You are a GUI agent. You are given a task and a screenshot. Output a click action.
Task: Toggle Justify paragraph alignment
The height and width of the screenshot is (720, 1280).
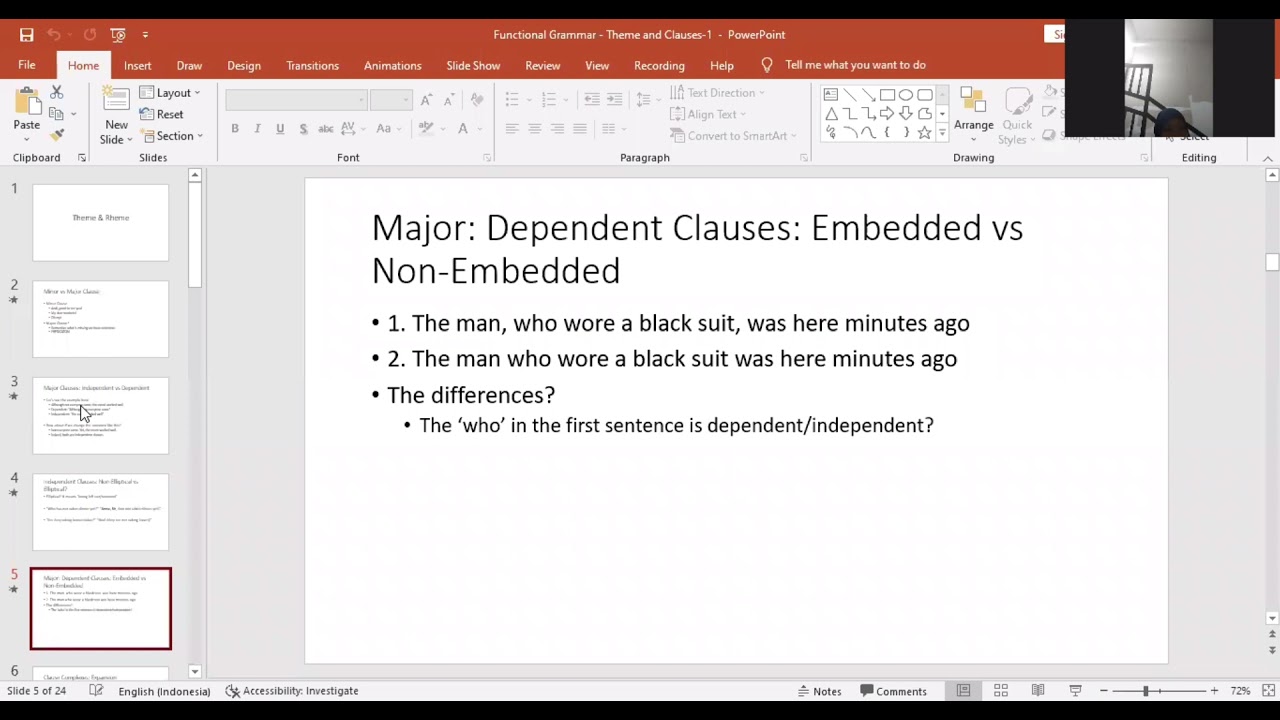(x=579, y=129)
